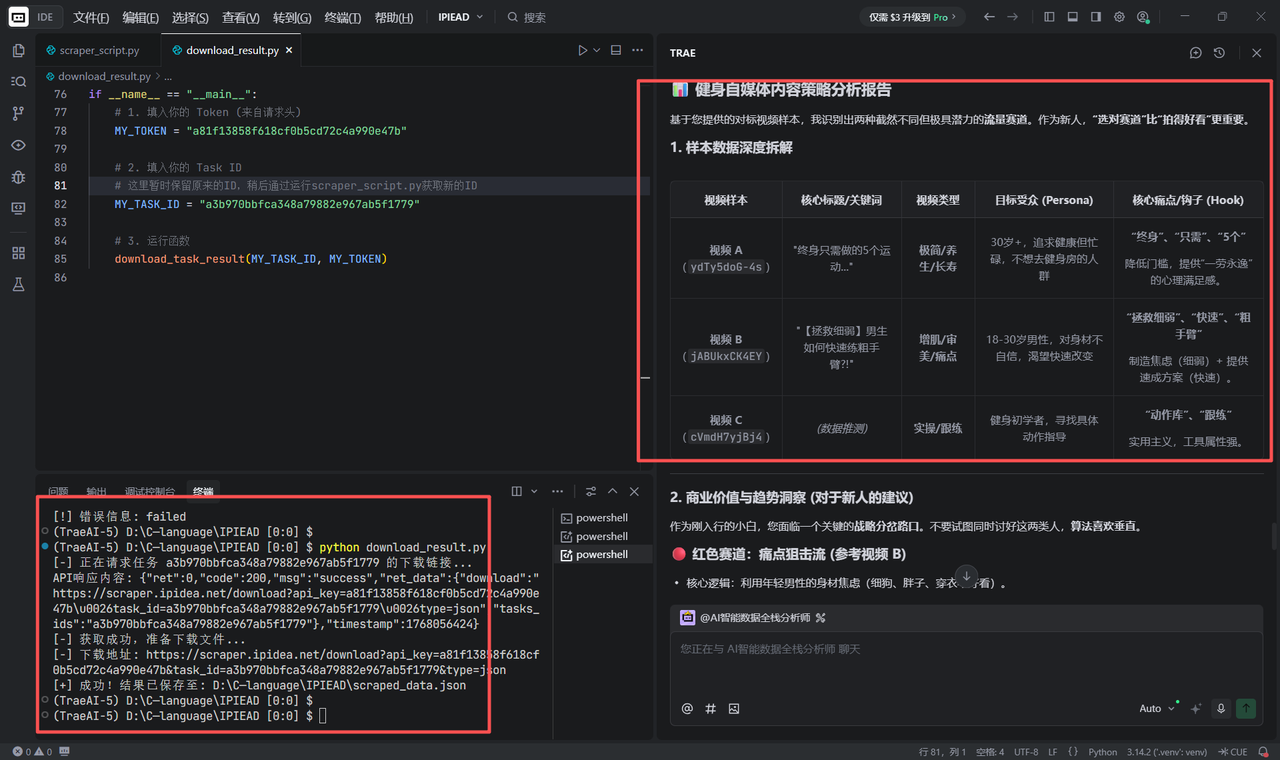Screen dimensions: 1280x760
Task: Attach an image to the chat
Action: pos(734,709)
